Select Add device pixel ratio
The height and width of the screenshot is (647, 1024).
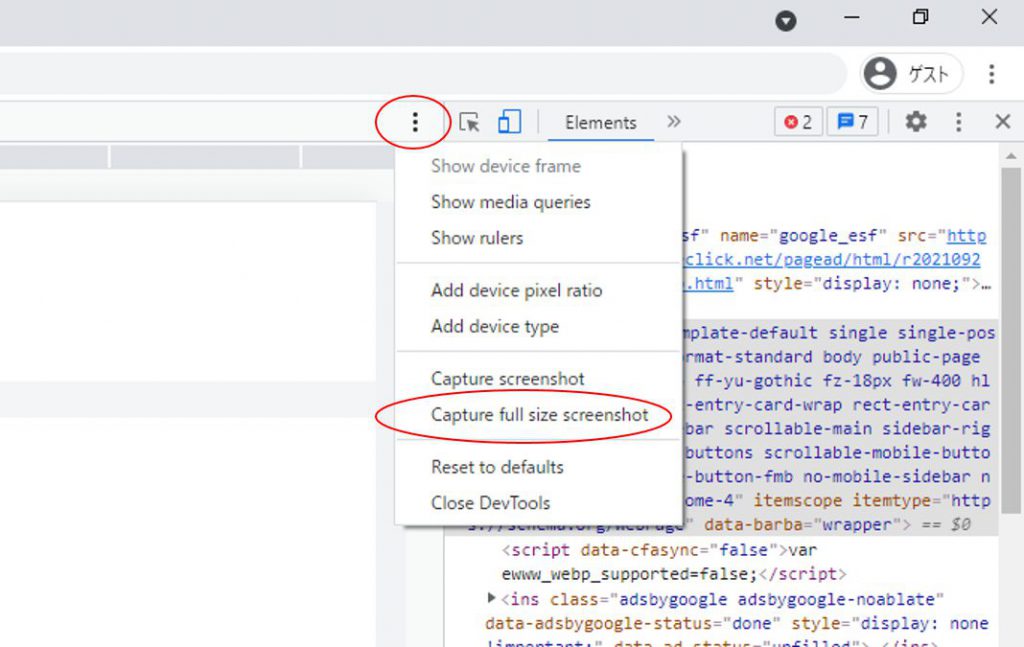point(516,291)
